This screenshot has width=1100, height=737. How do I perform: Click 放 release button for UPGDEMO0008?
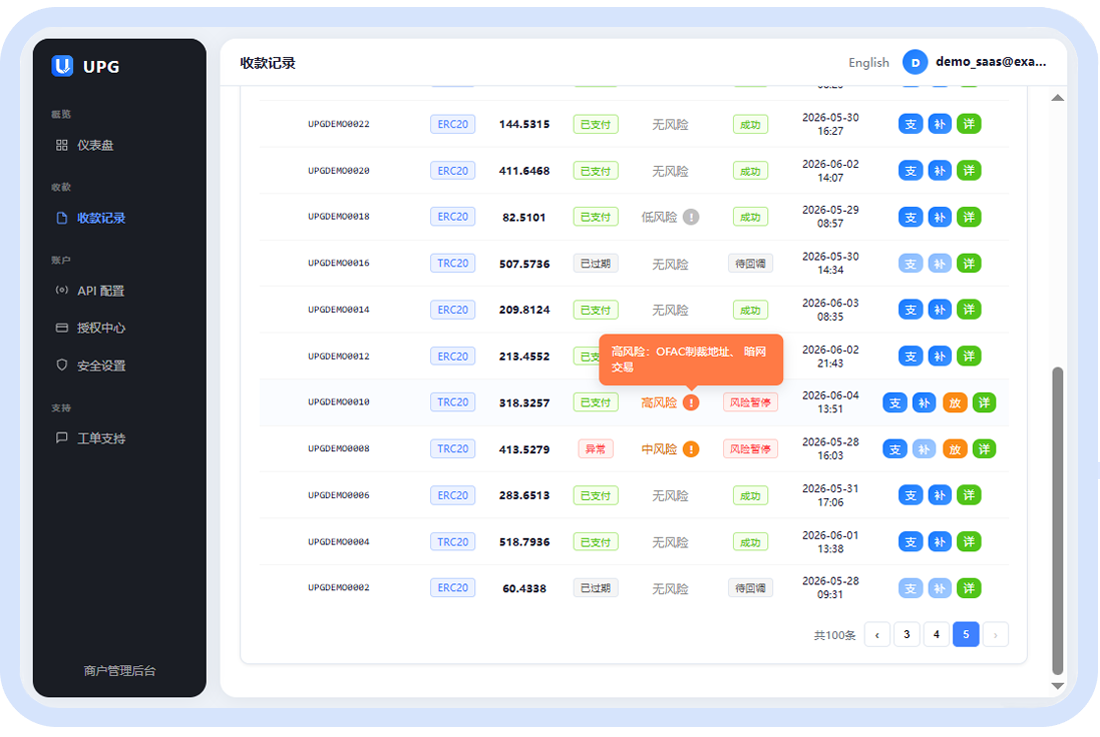955,449
